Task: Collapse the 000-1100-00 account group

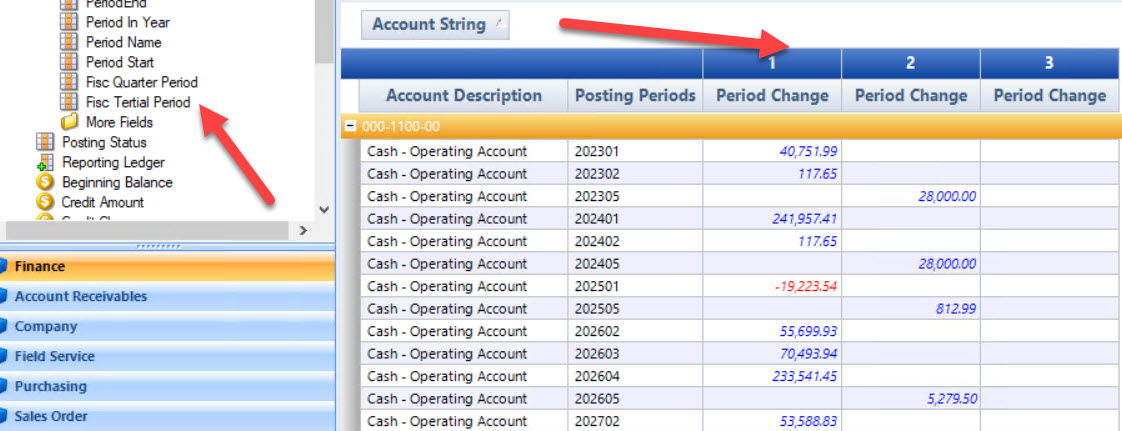Action: point(350,127)
